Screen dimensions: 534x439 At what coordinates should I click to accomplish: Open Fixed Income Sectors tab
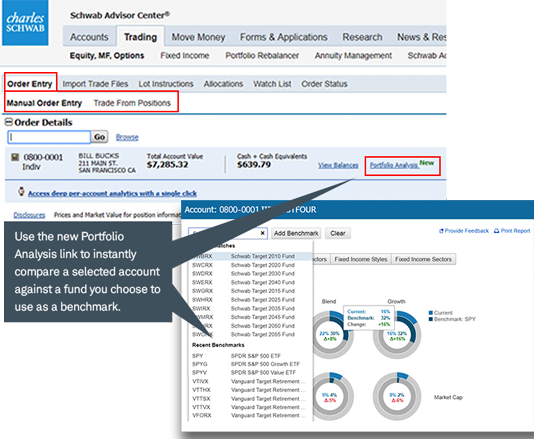click(x=423, y=259)
